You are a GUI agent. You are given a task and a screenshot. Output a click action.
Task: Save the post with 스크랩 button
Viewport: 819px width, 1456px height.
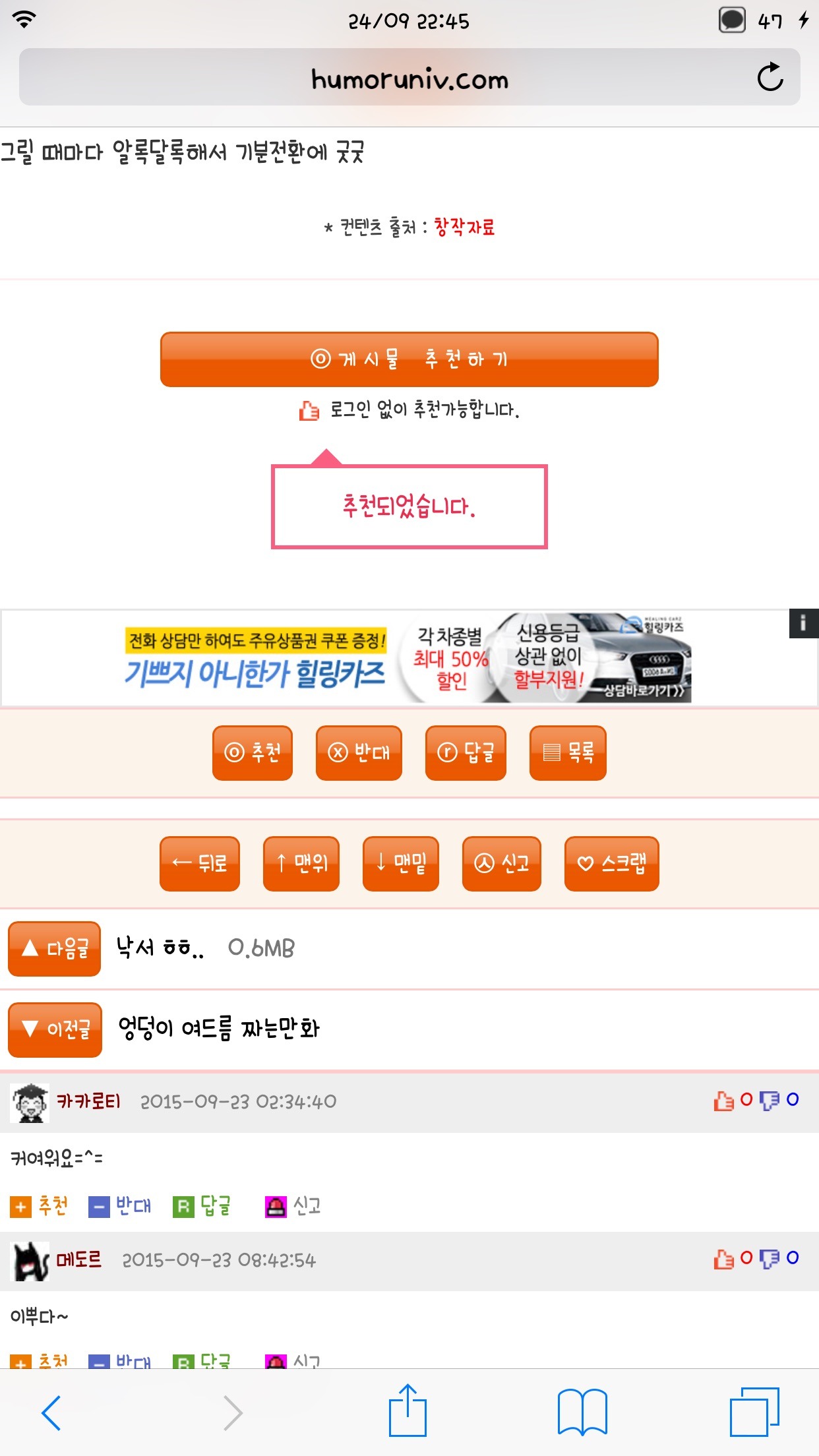click(x=611, y=863)
